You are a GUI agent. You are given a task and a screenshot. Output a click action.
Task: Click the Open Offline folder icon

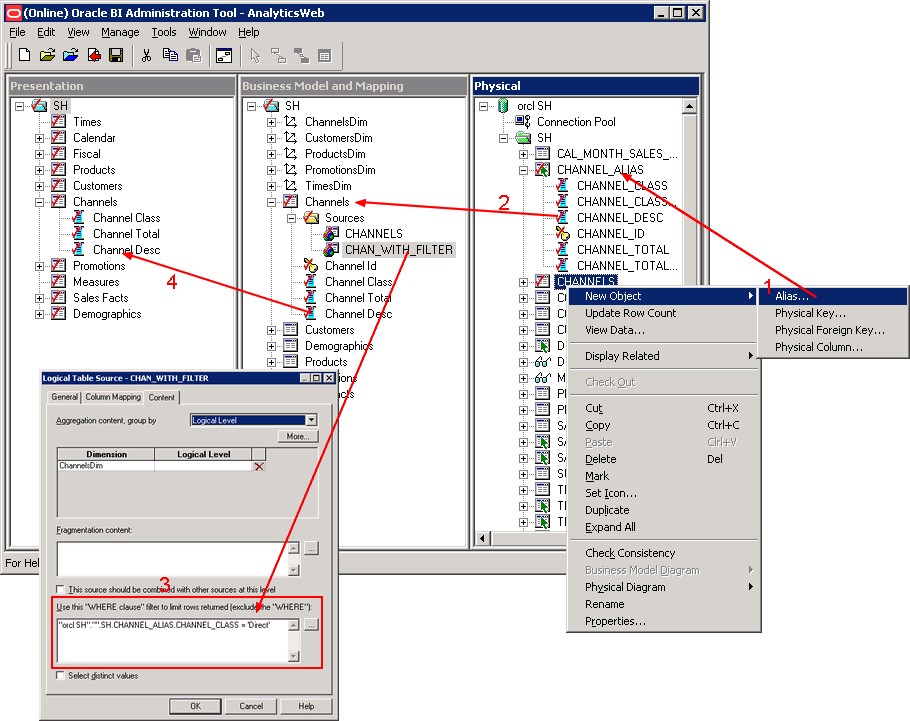(x=48, y=56)
